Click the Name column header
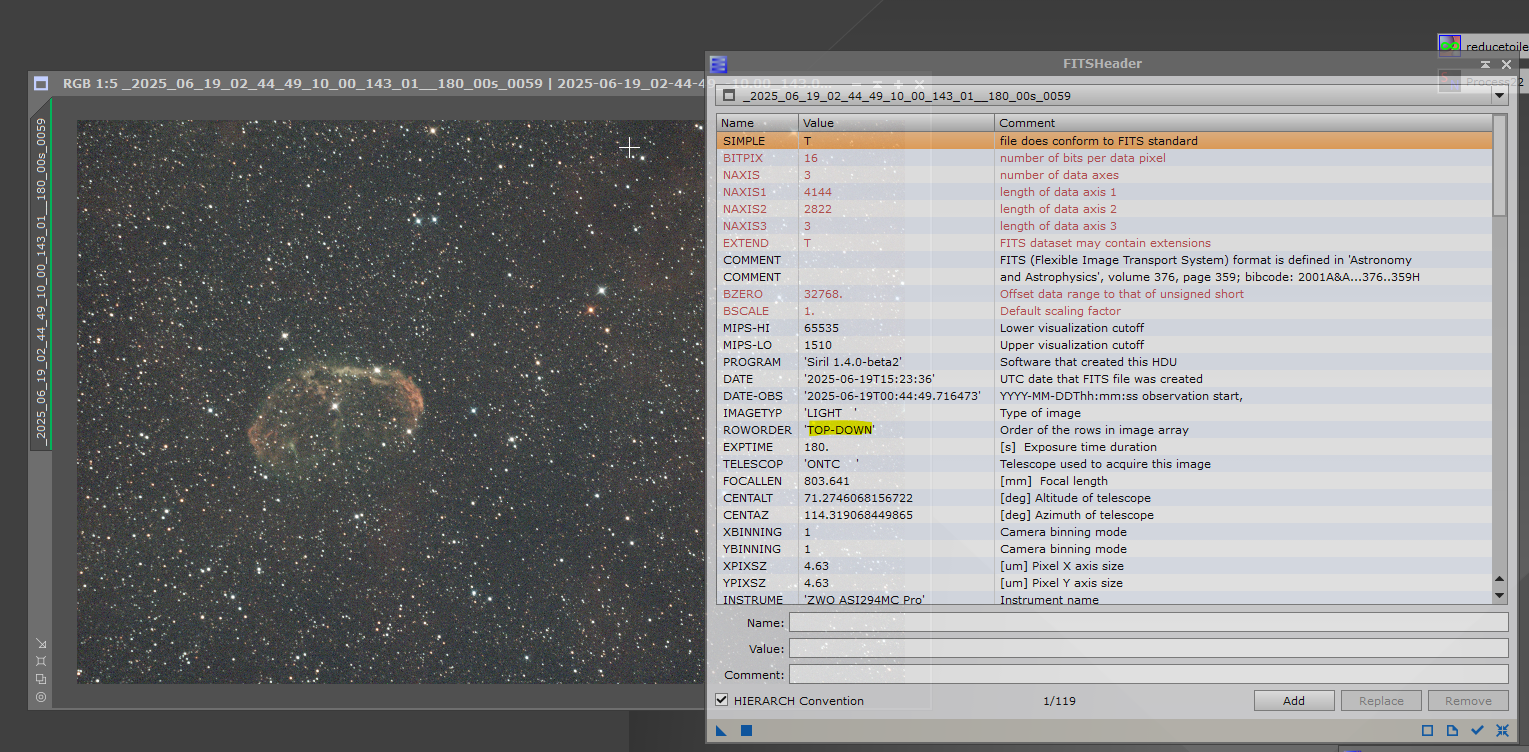The image size is (1529, 752). pos(758,123)
